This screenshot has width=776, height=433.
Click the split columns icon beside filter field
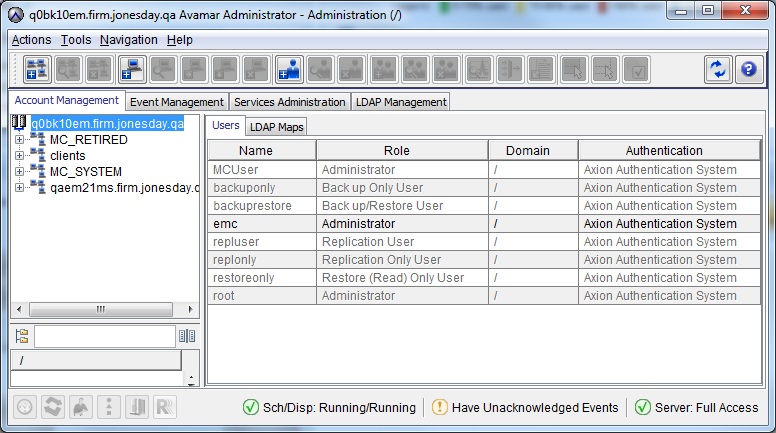pos(187,336)
